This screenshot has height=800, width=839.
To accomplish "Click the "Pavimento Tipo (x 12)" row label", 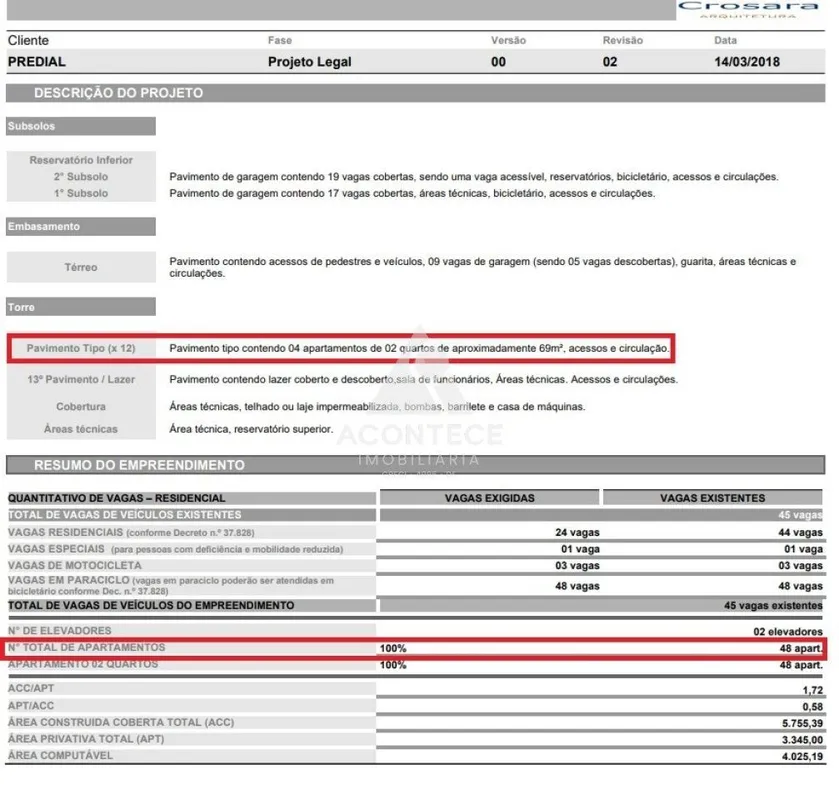I will [x=81, y=348].
